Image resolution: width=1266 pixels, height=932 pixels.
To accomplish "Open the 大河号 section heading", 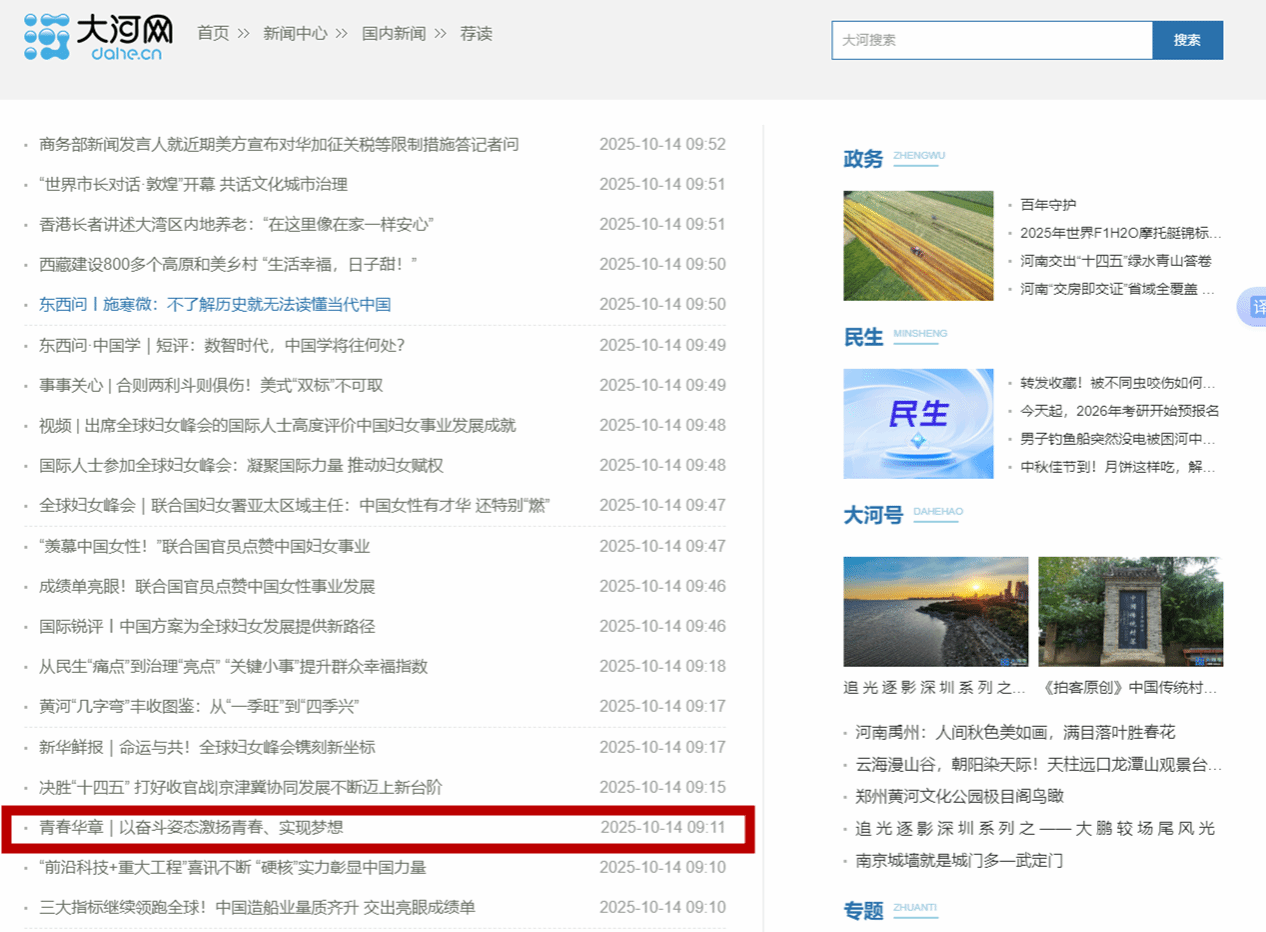I will [872, 515].
